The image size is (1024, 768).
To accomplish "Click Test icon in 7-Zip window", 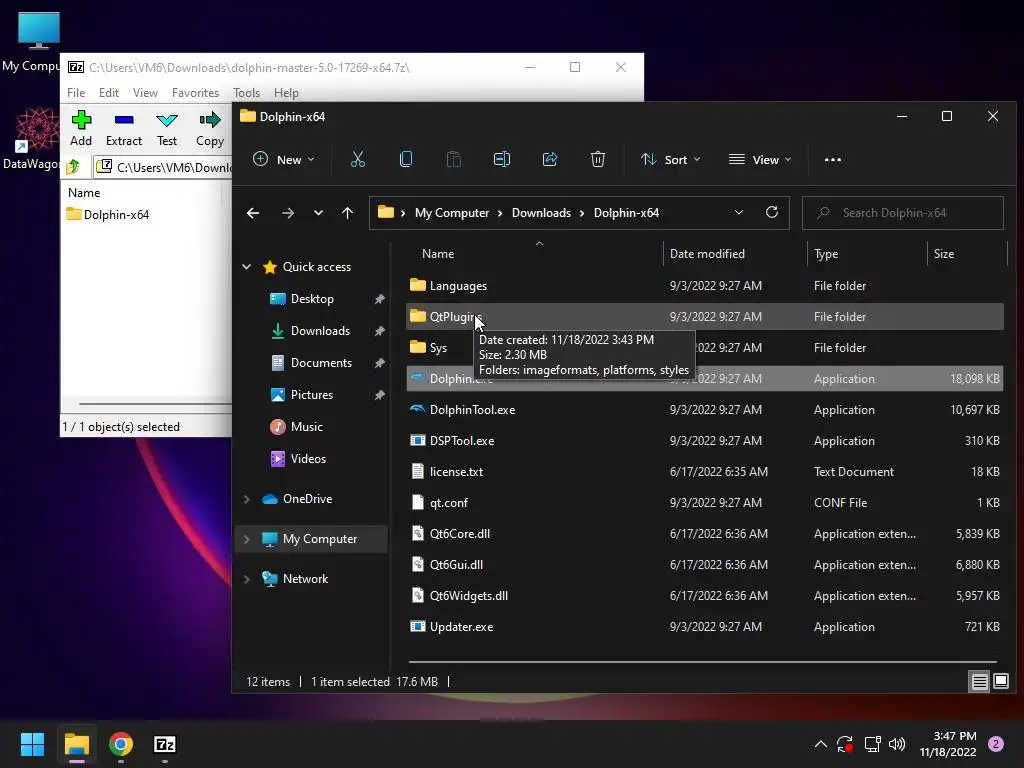I will (167, 128).
